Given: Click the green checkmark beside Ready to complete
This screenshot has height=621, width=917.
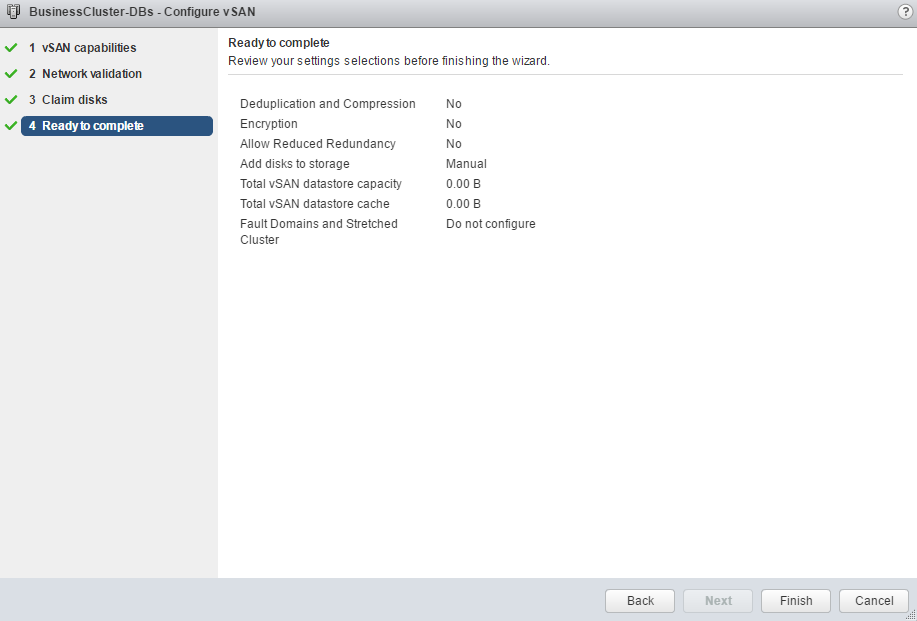Looking at the screenshot, I should (x=11, y=126).
